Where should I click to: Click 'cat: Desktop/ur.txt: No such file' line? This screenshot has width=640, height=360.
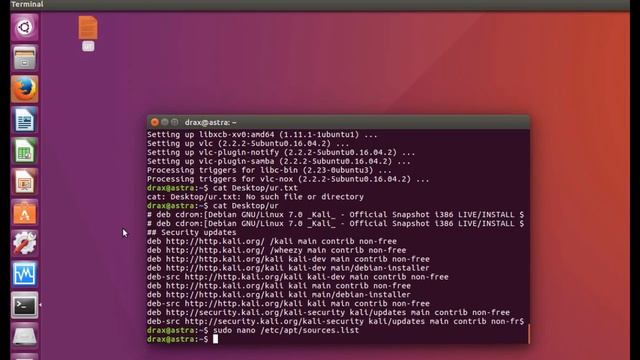pyautogui.click(x=255, y=197)
